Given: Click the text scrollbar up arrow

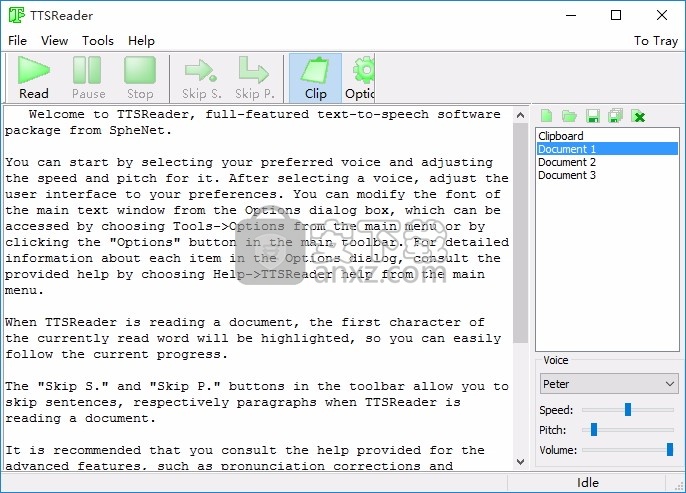Looking at the screenshot, I should point(520,115).
